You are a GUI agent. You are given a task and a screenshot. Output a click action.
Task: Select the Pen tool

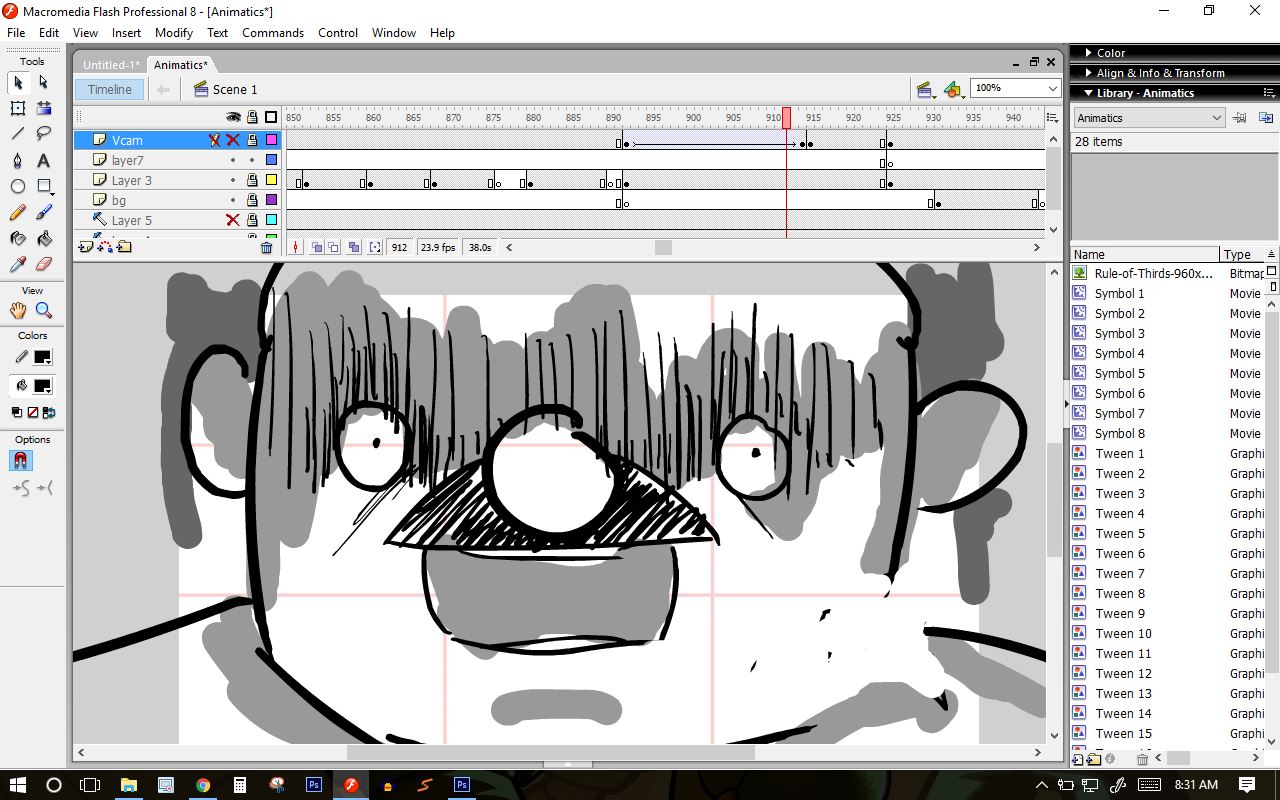18,160
